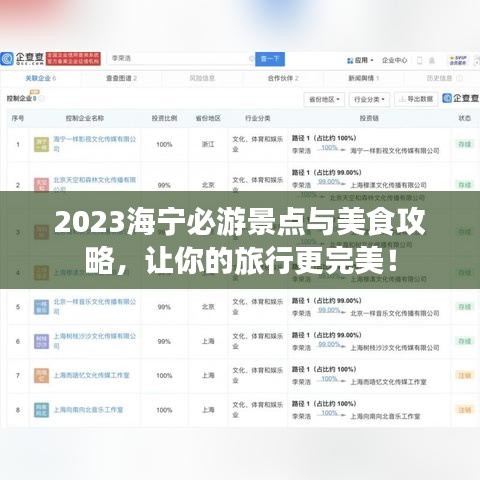Click the 控制企业名称 column header
The height and width of the screenshot is (480, 480).
pos(85,118)
